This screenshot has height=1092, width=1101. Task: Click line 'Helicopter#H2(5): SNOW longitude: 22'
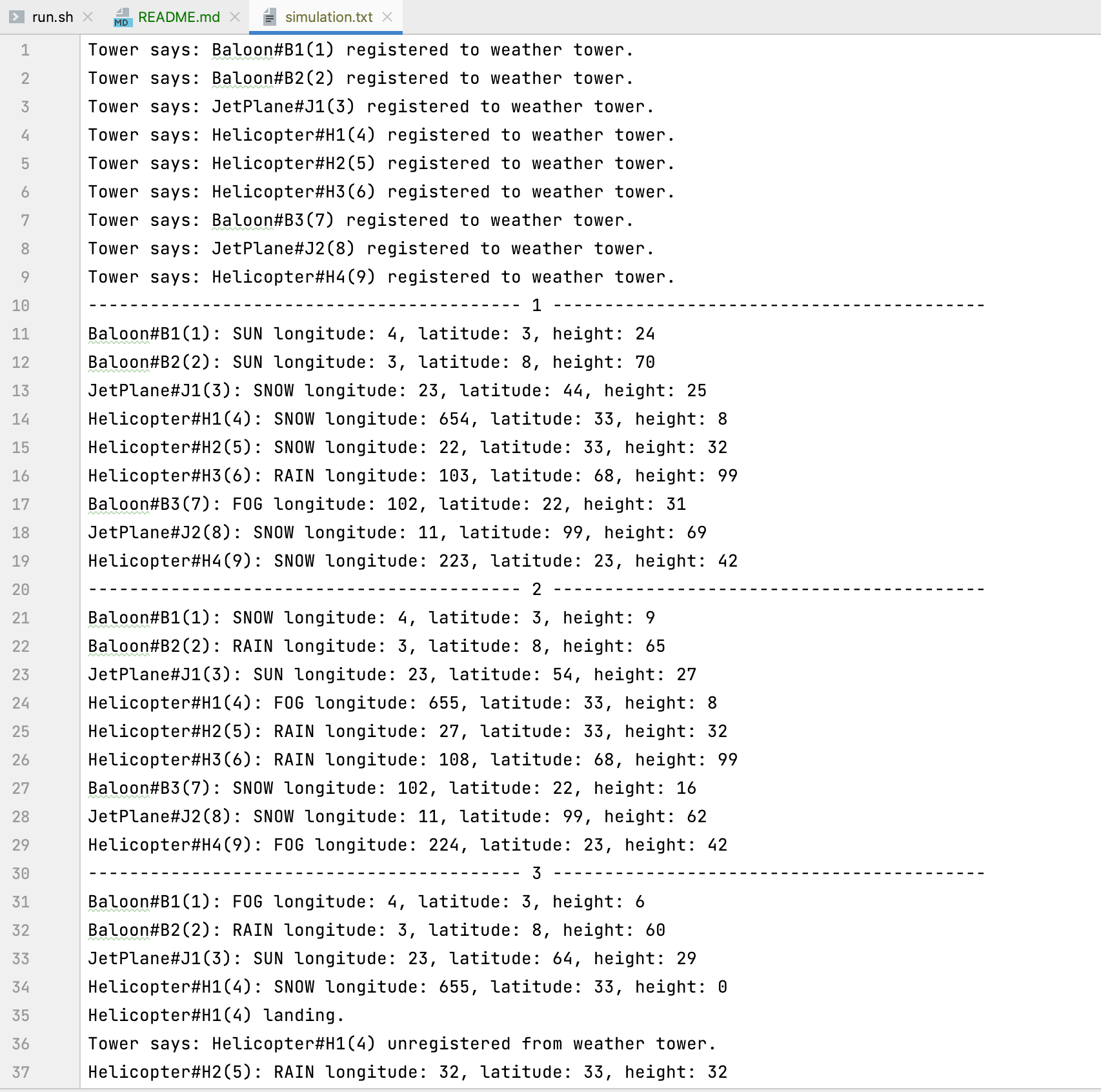408,448
